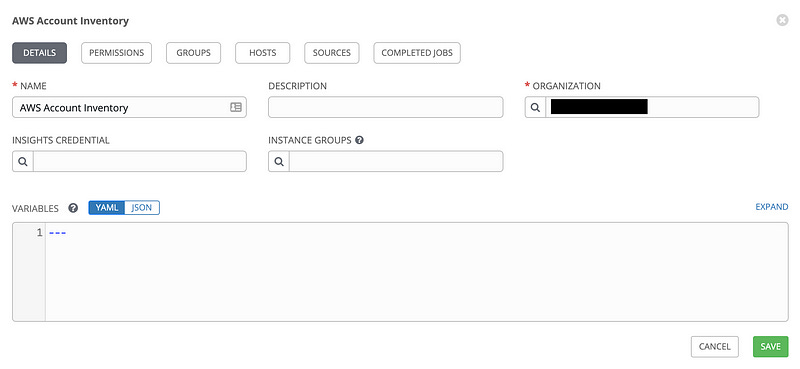Click the contact card icon in Name field
800x369 pixels.
(x=236, y=107)
